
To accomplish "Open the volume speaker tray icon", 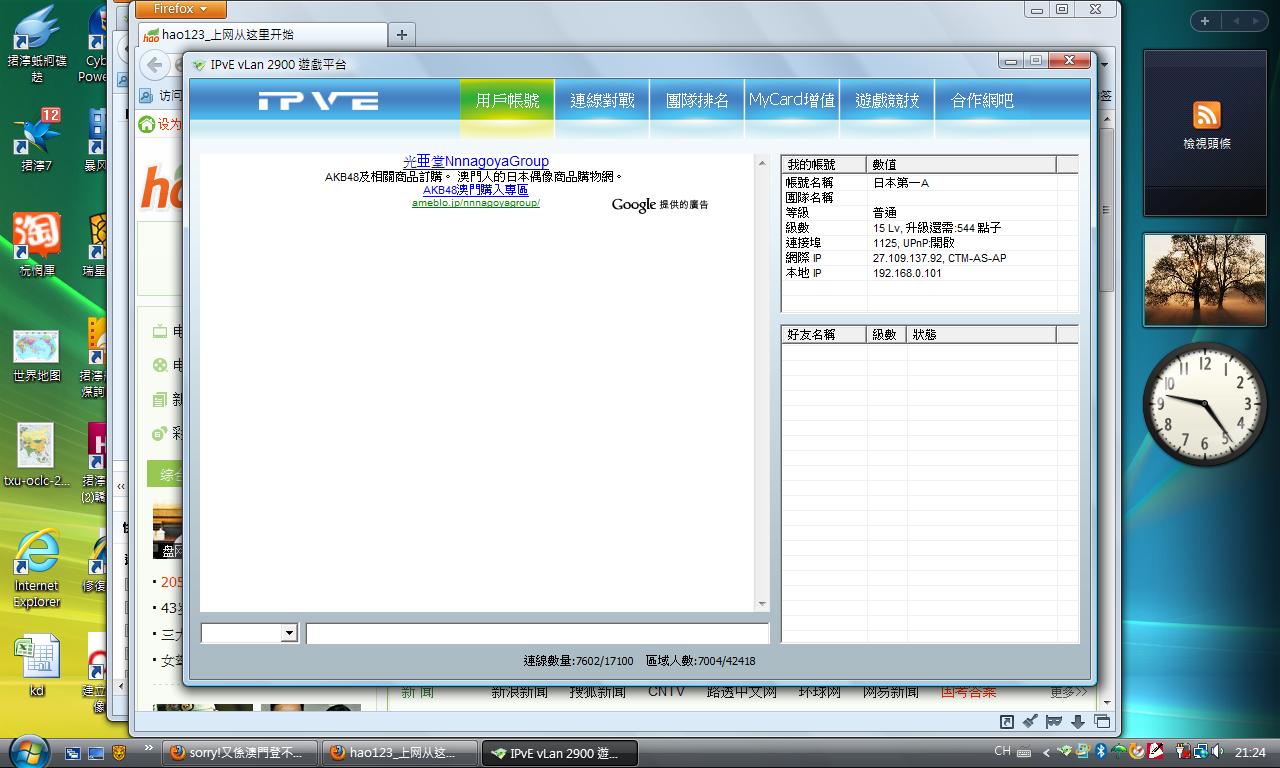I will (x=1216, y=752).
